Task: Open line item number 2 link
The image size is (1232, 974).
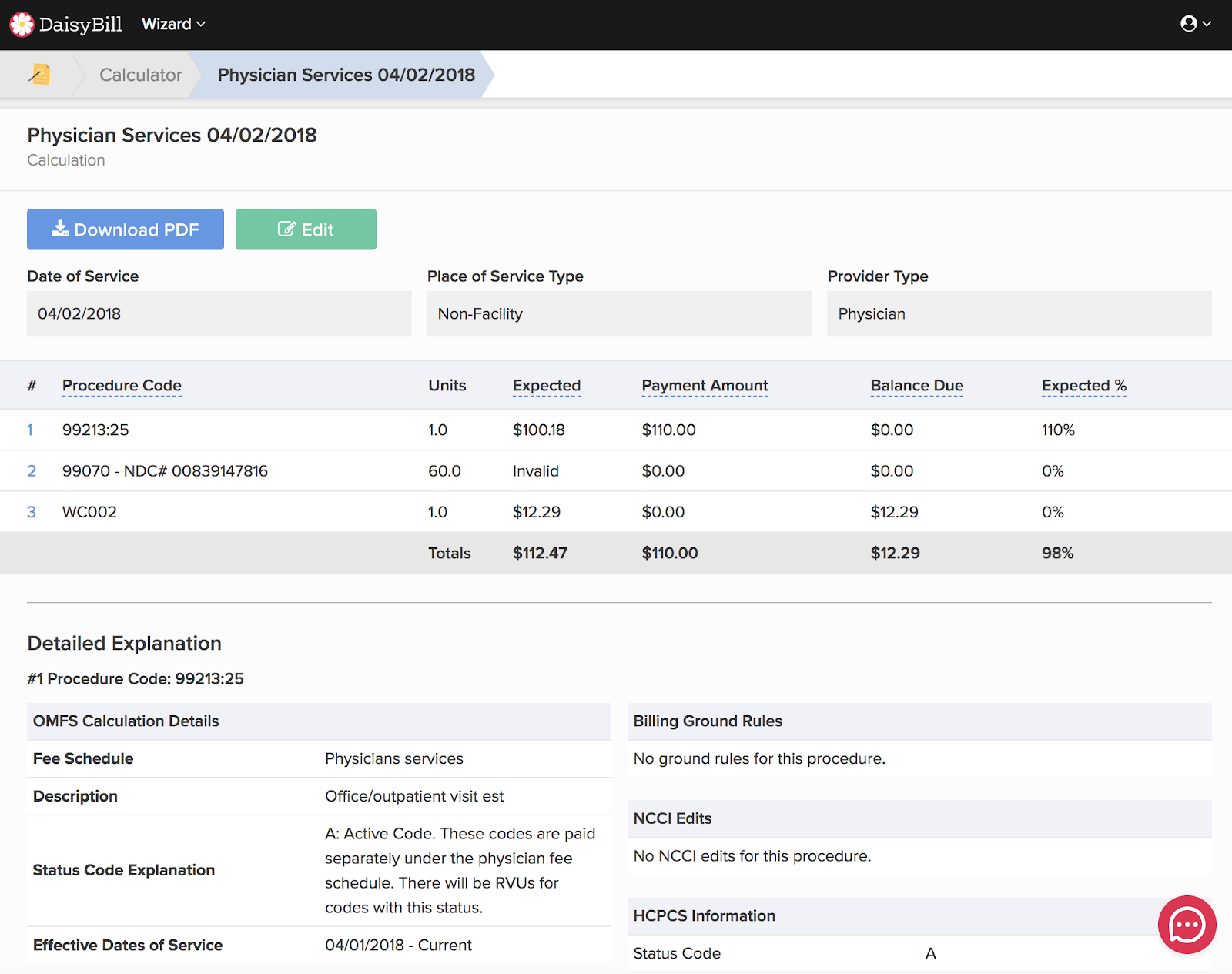Action: coord(32,471)
